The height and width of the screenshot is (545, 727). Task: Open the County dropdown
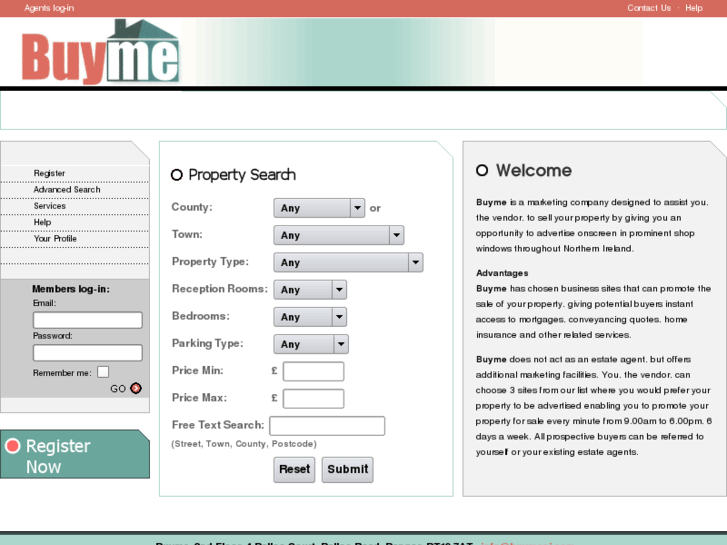click(319, 208)
